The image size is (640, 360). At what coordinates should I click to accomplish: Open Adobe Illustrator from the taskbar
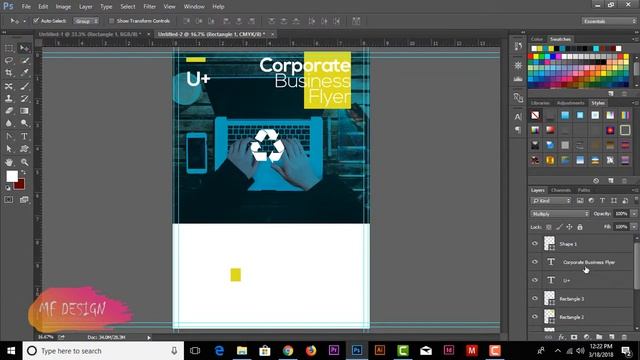point(380,351)
